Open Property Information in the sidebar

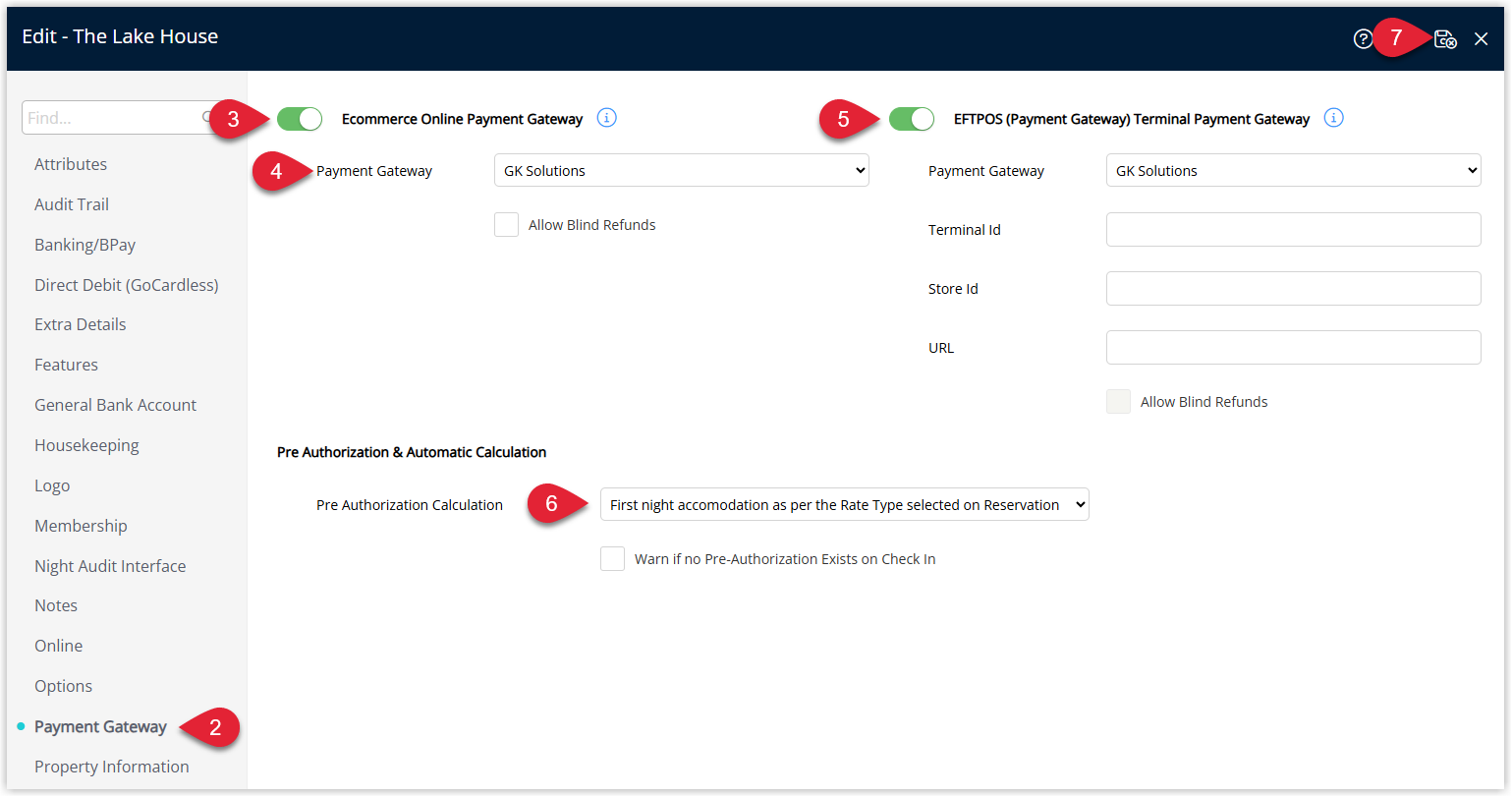[112, 767]
